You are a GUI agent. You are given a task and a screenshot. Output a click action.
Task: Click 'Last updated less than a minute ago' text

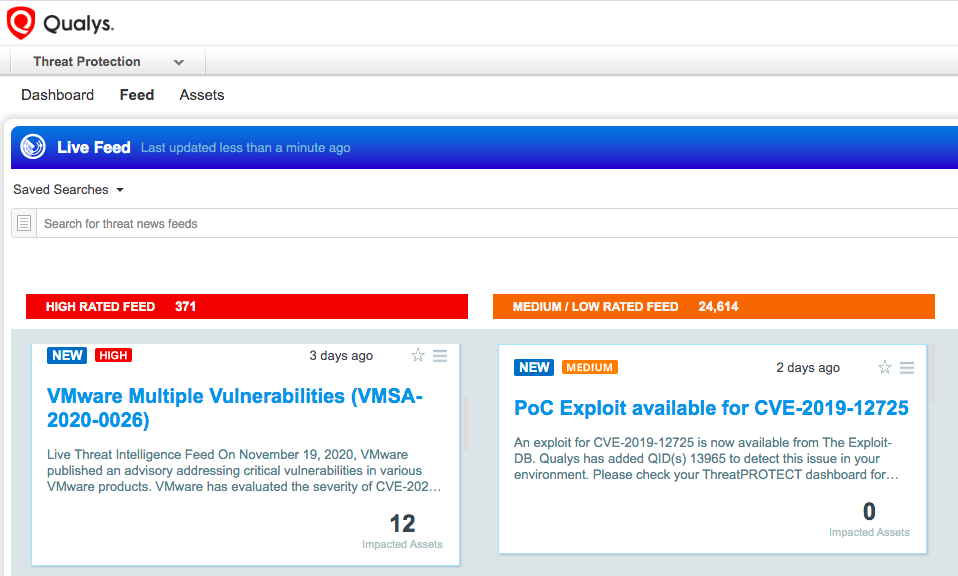[x=246, y=148]
